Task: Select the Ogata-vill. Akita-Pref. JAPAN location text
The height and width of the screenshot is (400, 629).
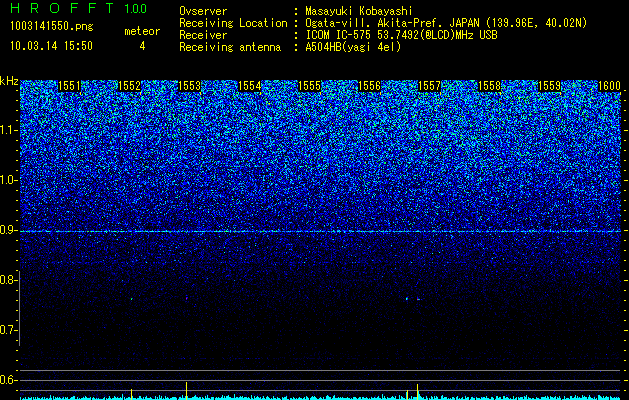Action: click(x=446, y=23)
